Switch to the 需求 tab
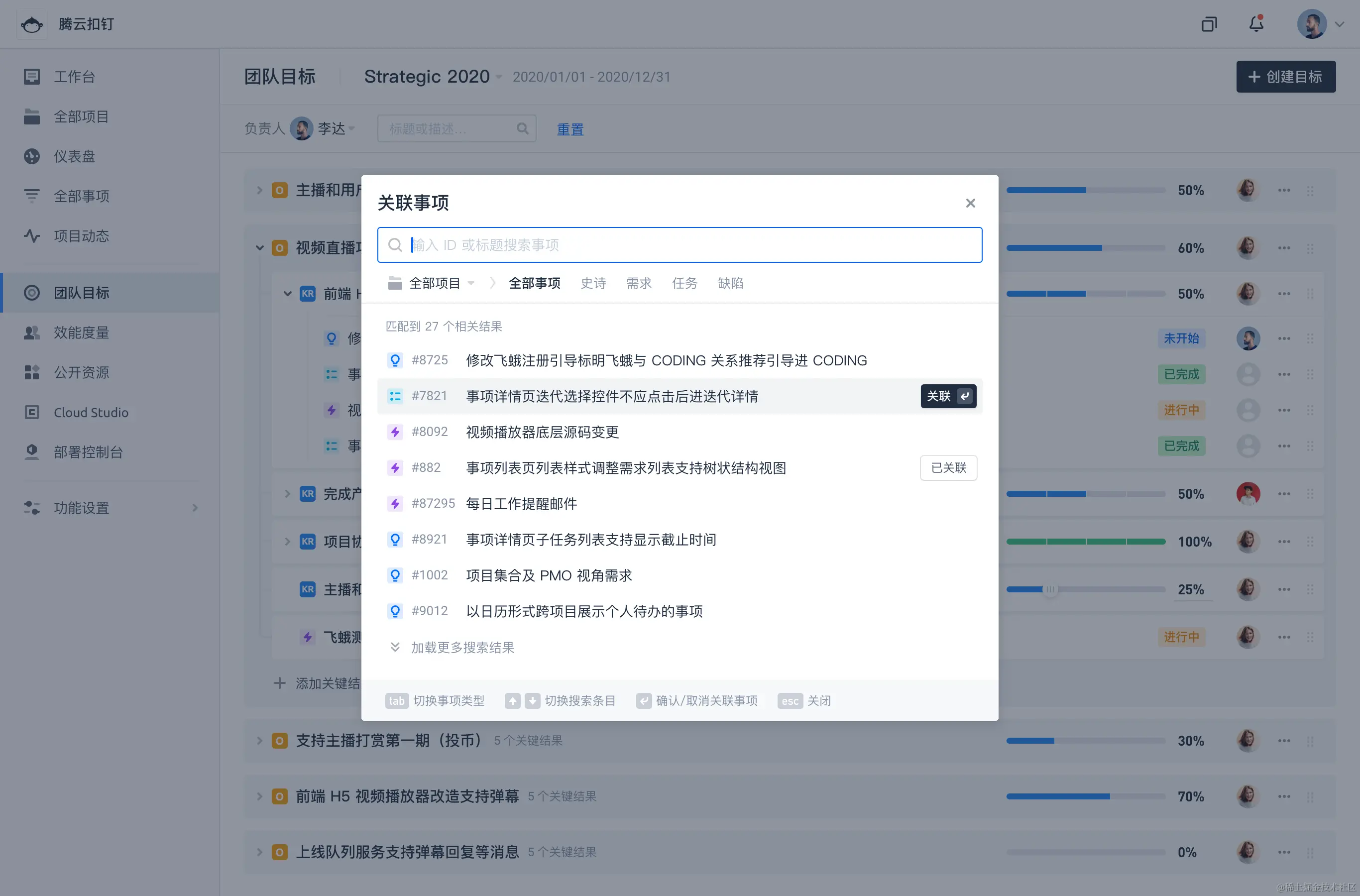This screenshot has height=896, width=1360. click(638, 283)
